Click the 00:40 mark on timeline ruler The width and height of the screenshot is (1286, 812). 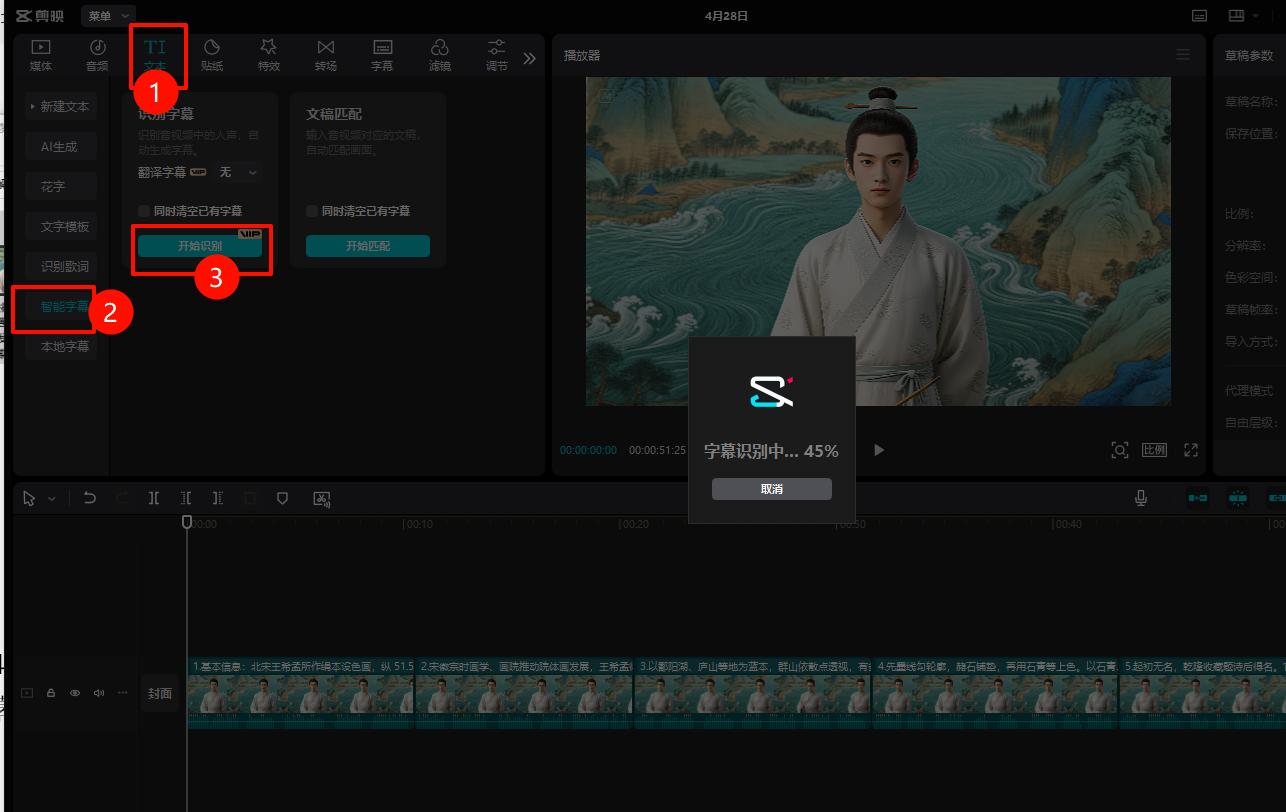[1068, 524]
